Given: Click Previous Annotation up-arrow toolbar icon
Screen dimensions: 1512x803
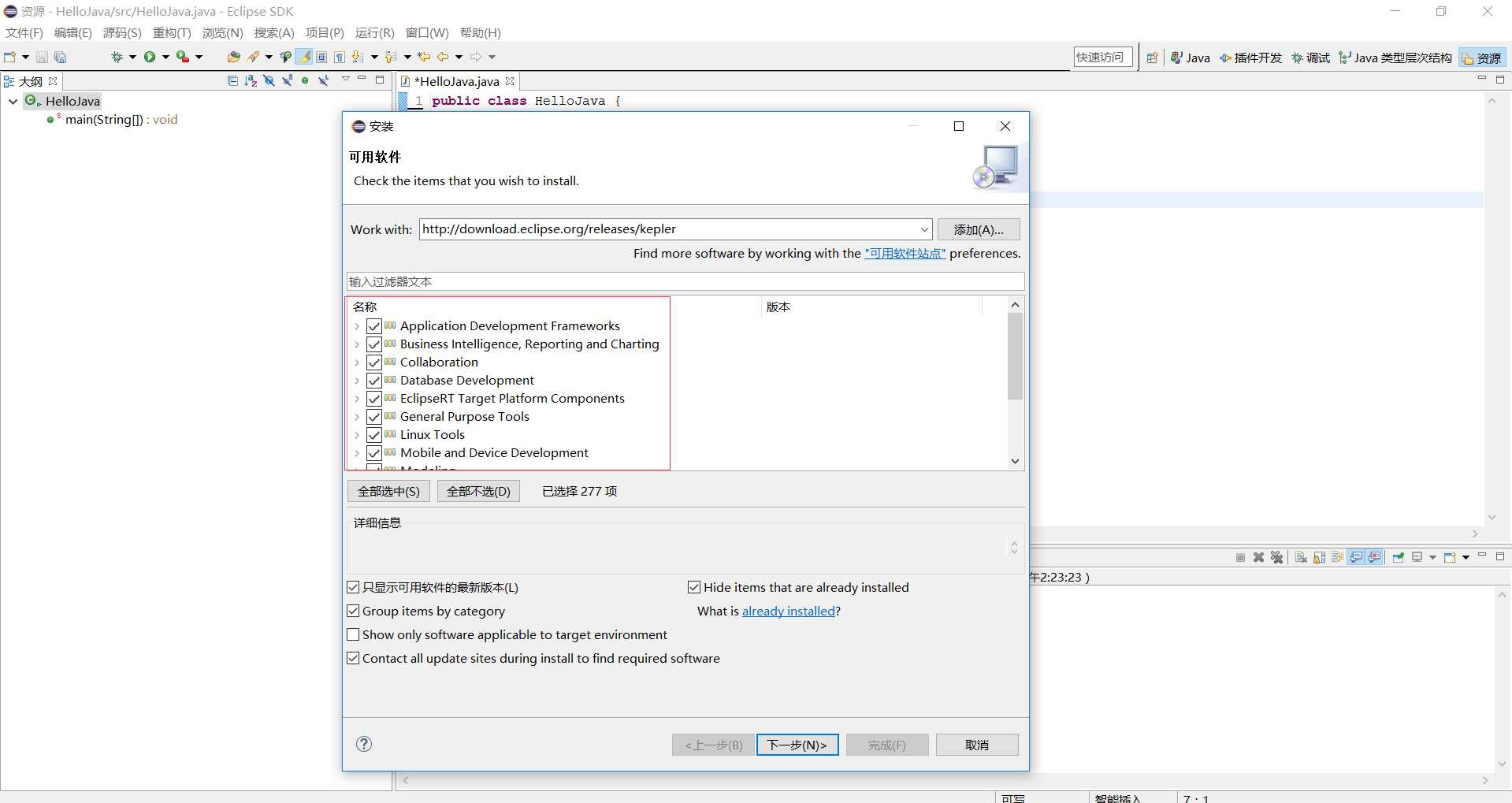Looking at the screenshot, I should point(391,57).
